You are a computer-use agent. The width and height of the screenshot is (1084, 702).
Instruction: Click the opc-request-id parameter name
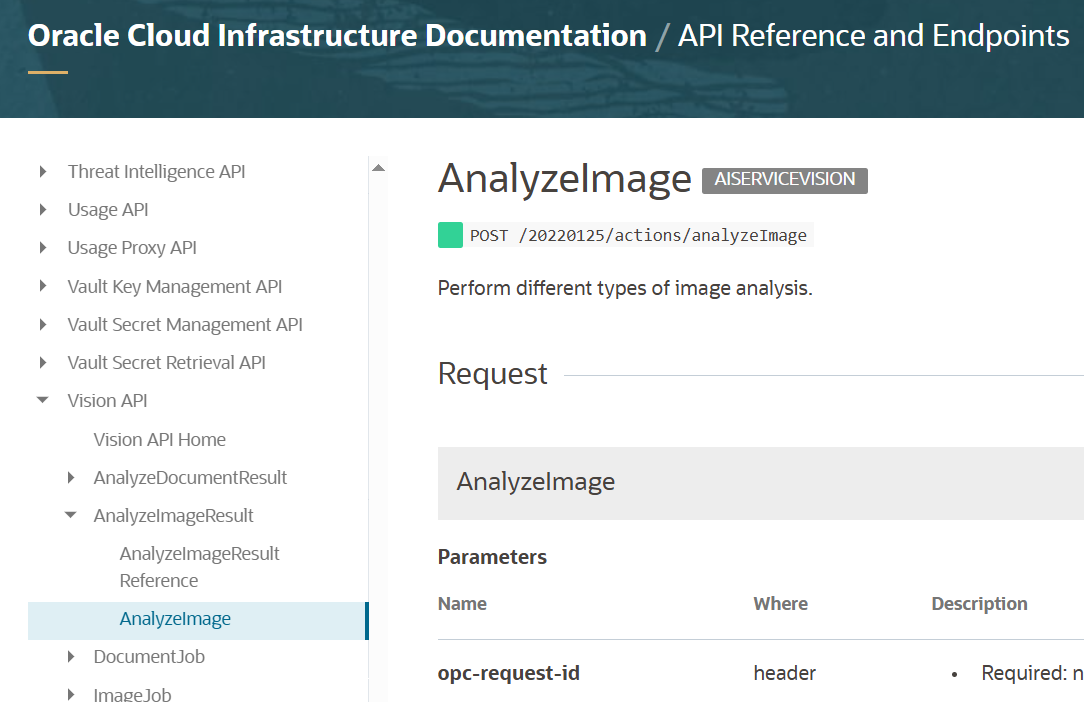pos(509,673)
